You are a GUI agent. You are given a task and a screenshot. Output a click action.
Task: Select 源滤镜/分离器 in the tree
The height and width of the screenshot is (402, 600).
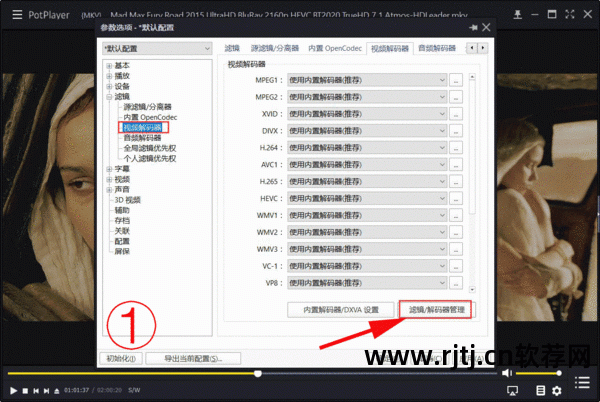tap(147, 107)
